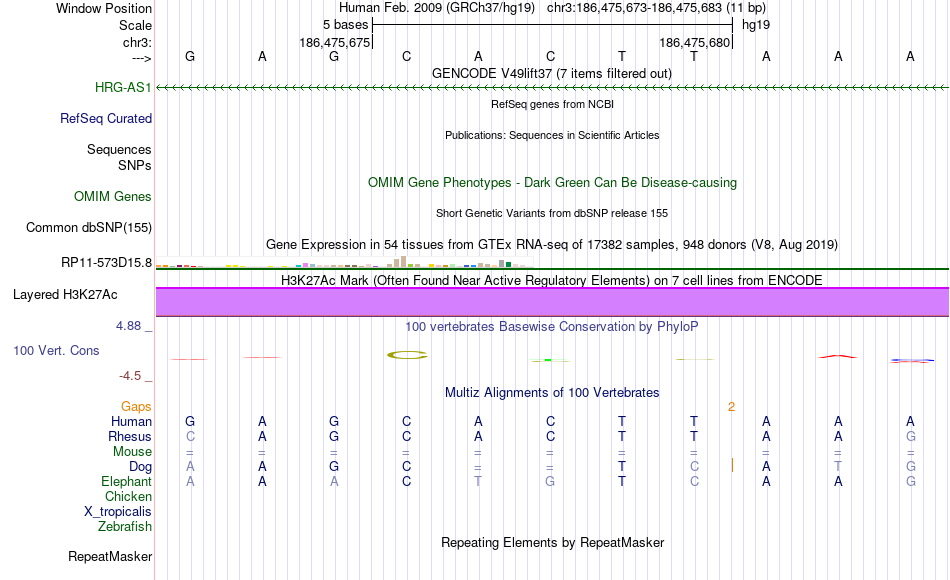This screenshot has height=580, width=950.
Task: Click the Common dbSNP(155) track label
Action: pos(88,227)
